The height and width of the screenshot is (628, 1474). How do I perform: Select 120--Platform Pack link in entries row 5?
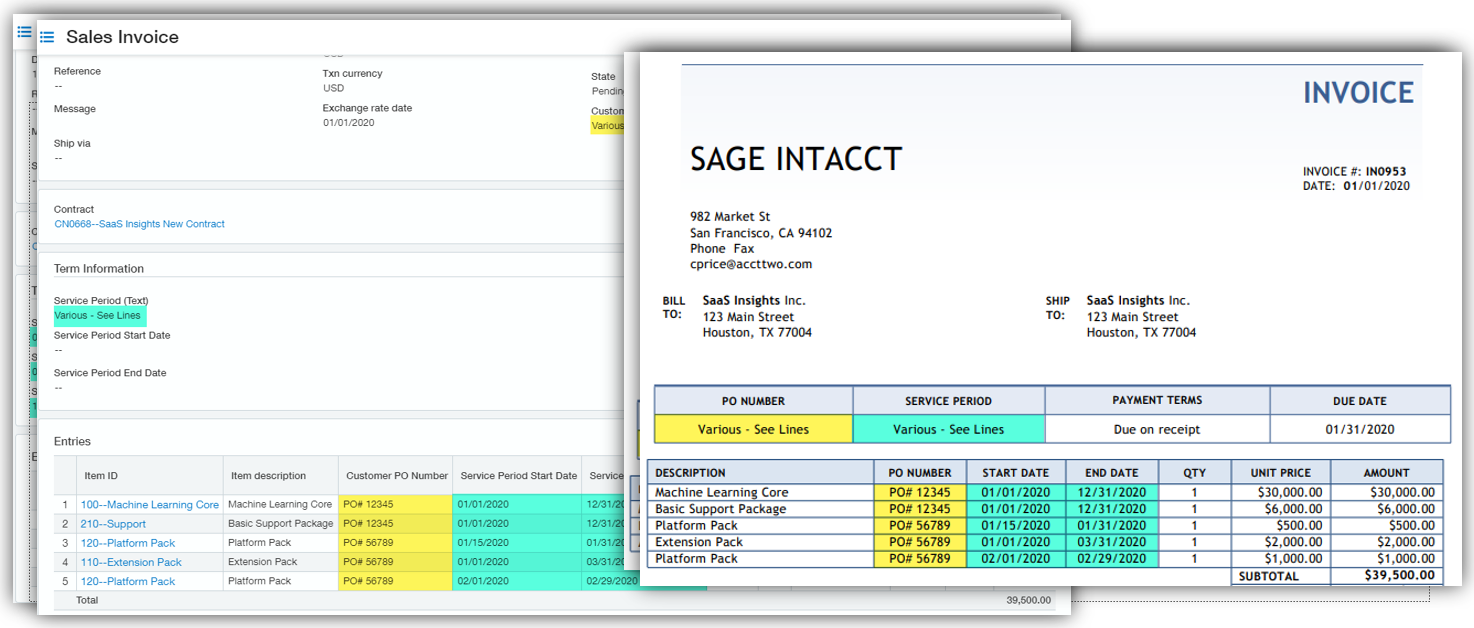pos(127,581)
